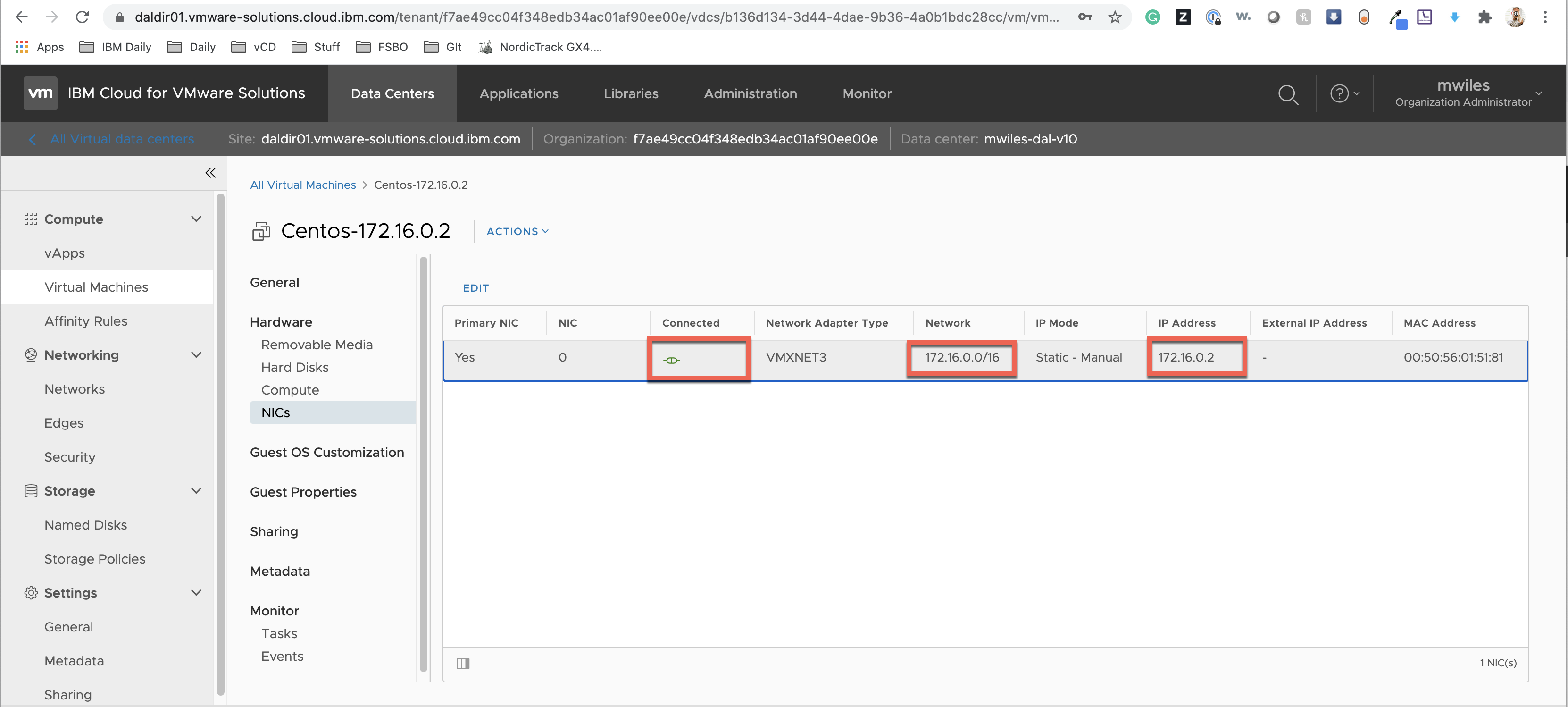The height and width of the screenshot is (707, 1568).
Task: Collapse the left sidebar with double-chevron
Action: tap(210, 173)
